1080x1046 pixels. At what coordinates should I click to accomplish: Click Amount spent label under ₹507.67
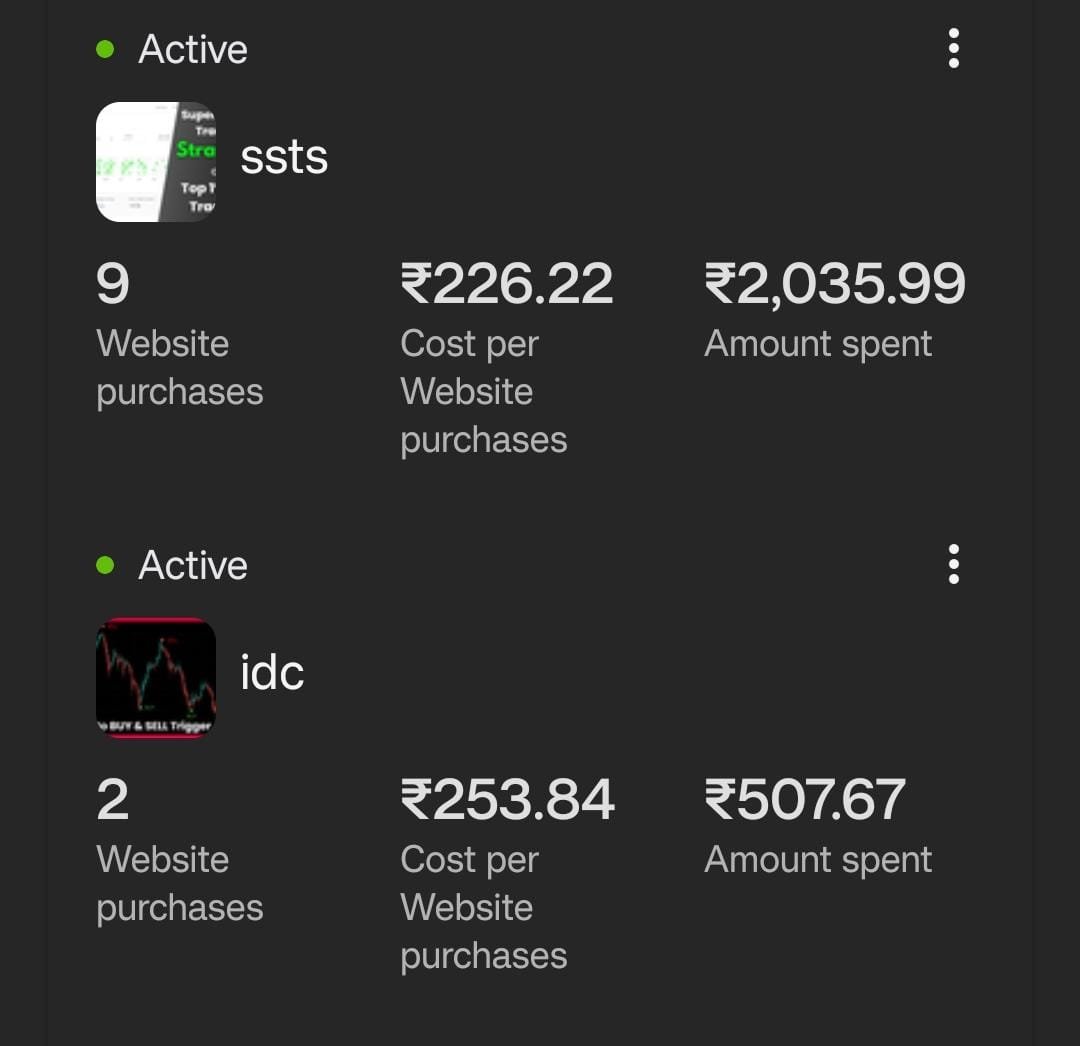click(x=818, y=860)
